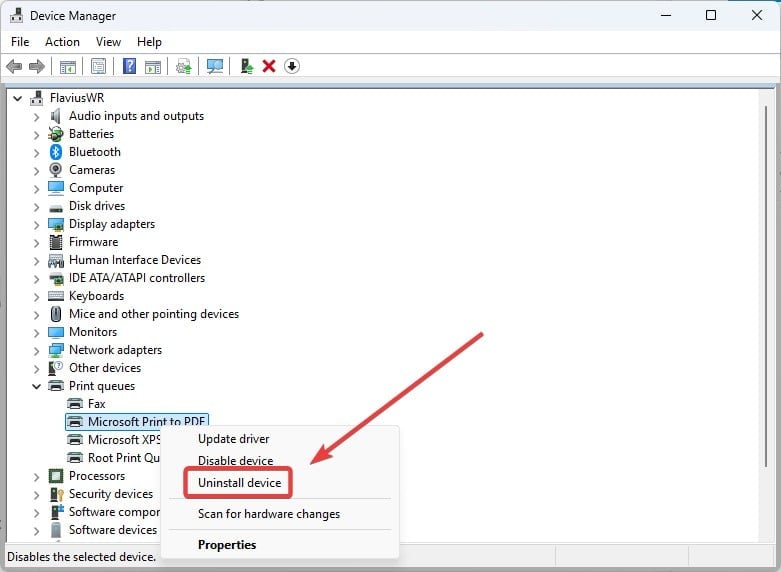Image resolution: width=781 pixels, height=572 pixels.
Task: Click the blue Help question mark icon
Action: pyautogui.click(x=130, y=66)
